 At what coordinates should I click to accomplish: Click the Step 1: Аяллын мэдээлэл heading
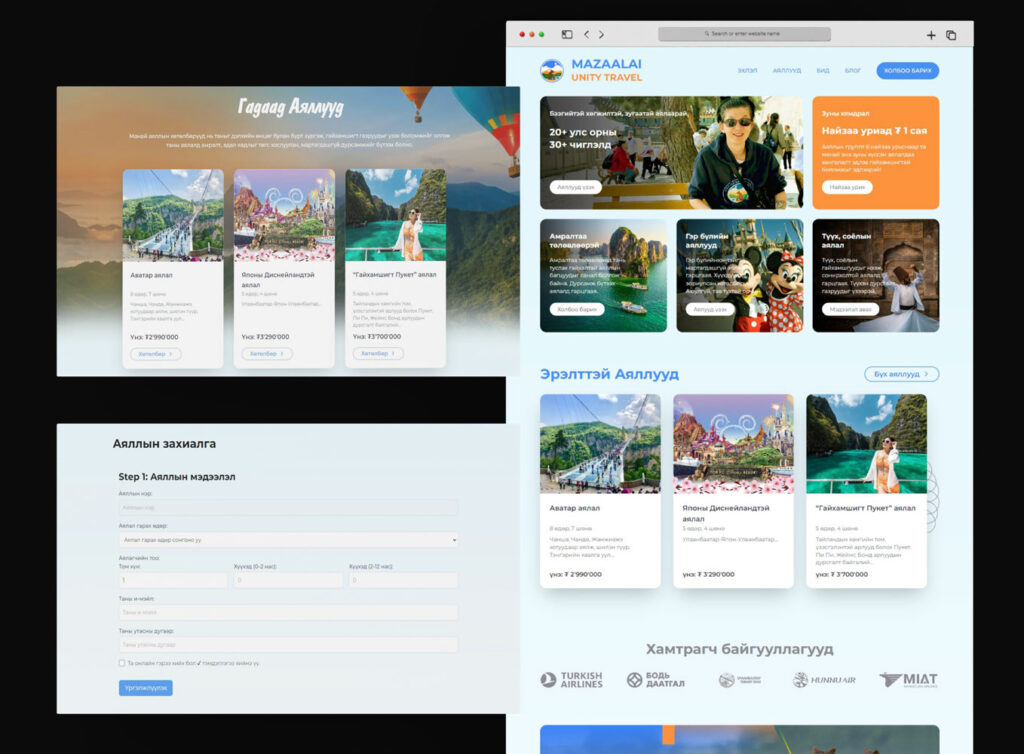click(x=177, y=477)
